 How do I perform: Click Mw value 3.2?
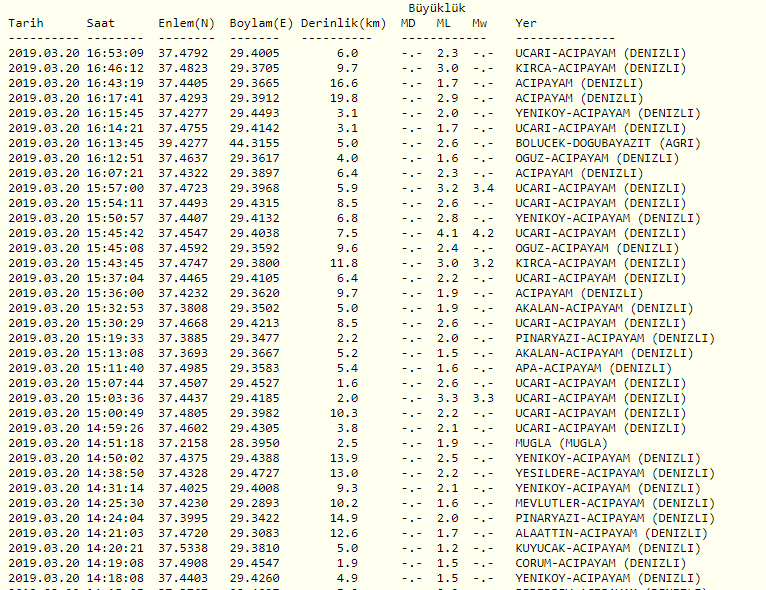click(483, 263)
